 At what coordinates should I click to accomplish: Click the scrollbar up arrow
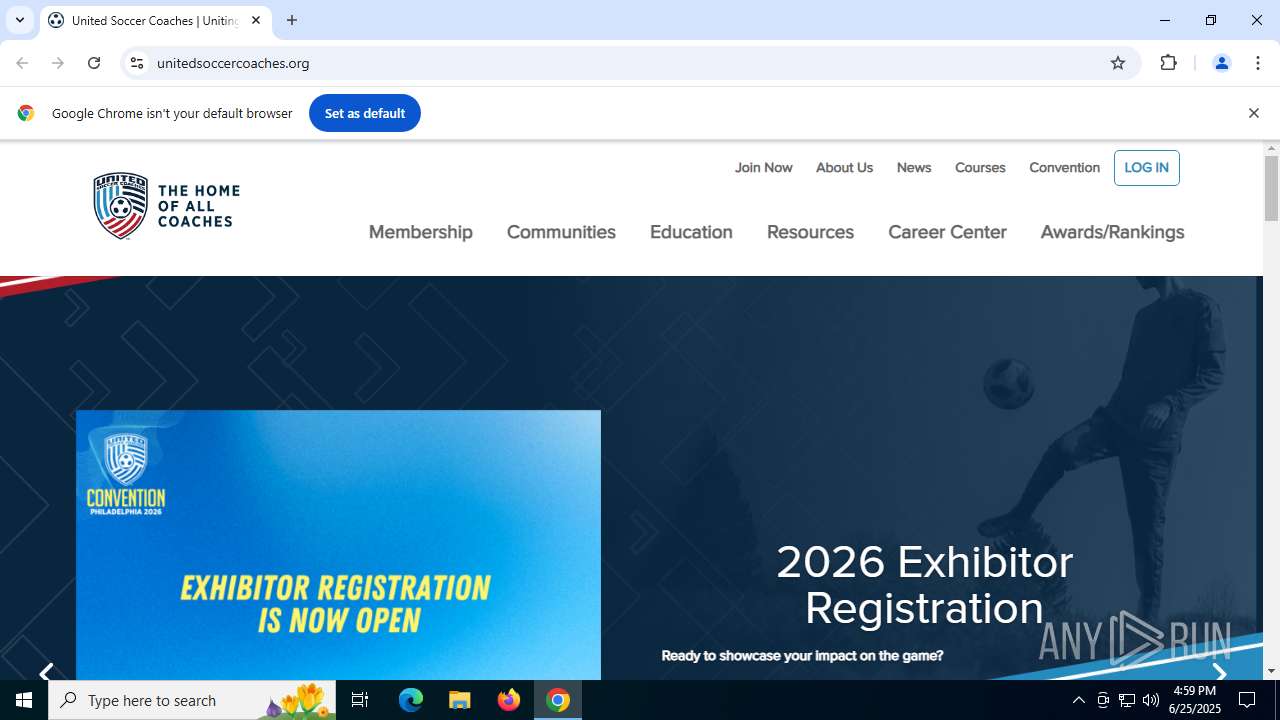pos(1271,148)
